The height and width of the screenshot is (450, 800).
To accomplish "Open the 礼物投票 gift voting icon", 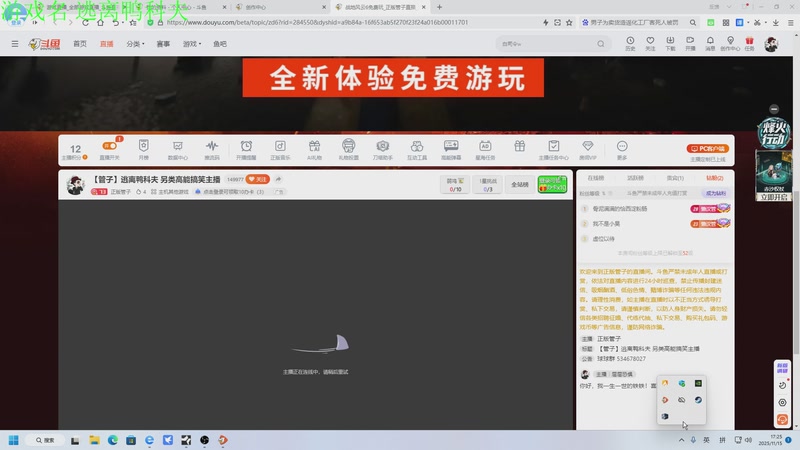I will 348,150.
